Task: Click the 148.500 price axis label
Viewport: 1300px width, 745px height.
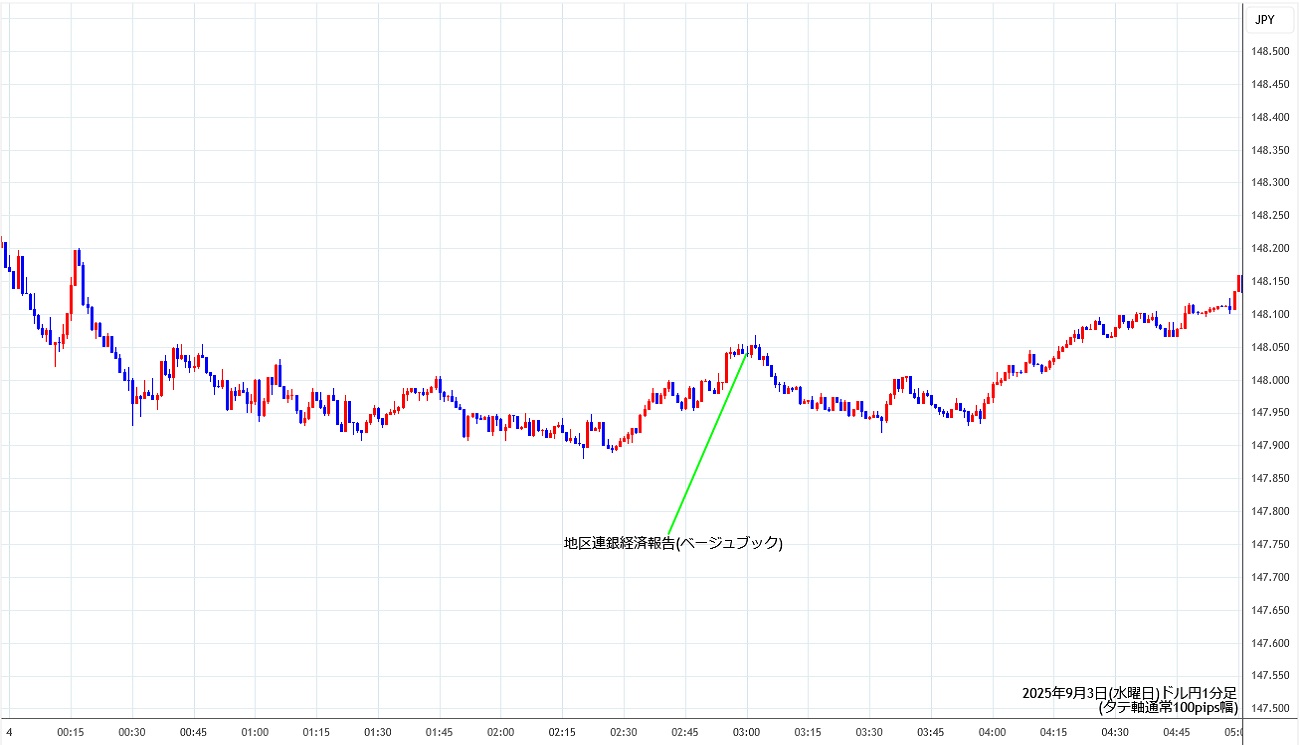Action: 1270,52
